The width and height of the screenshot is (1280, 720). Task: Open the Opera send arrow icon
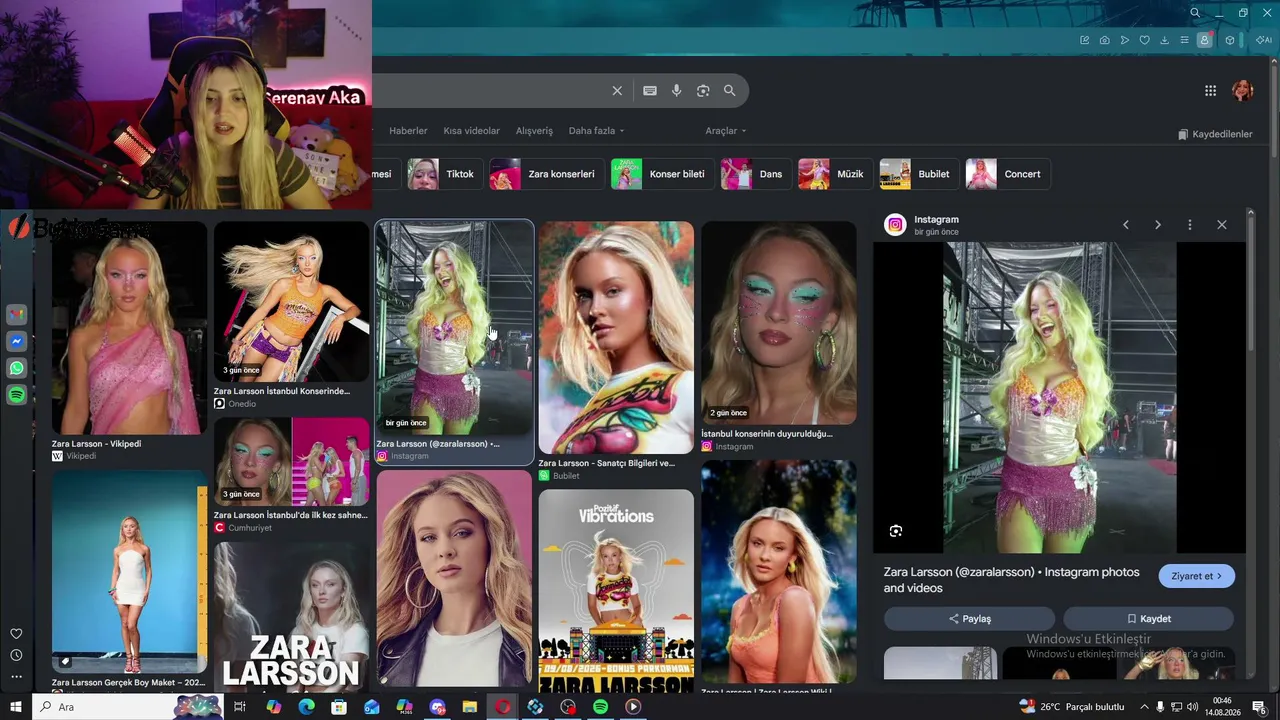coord(1125,40)
